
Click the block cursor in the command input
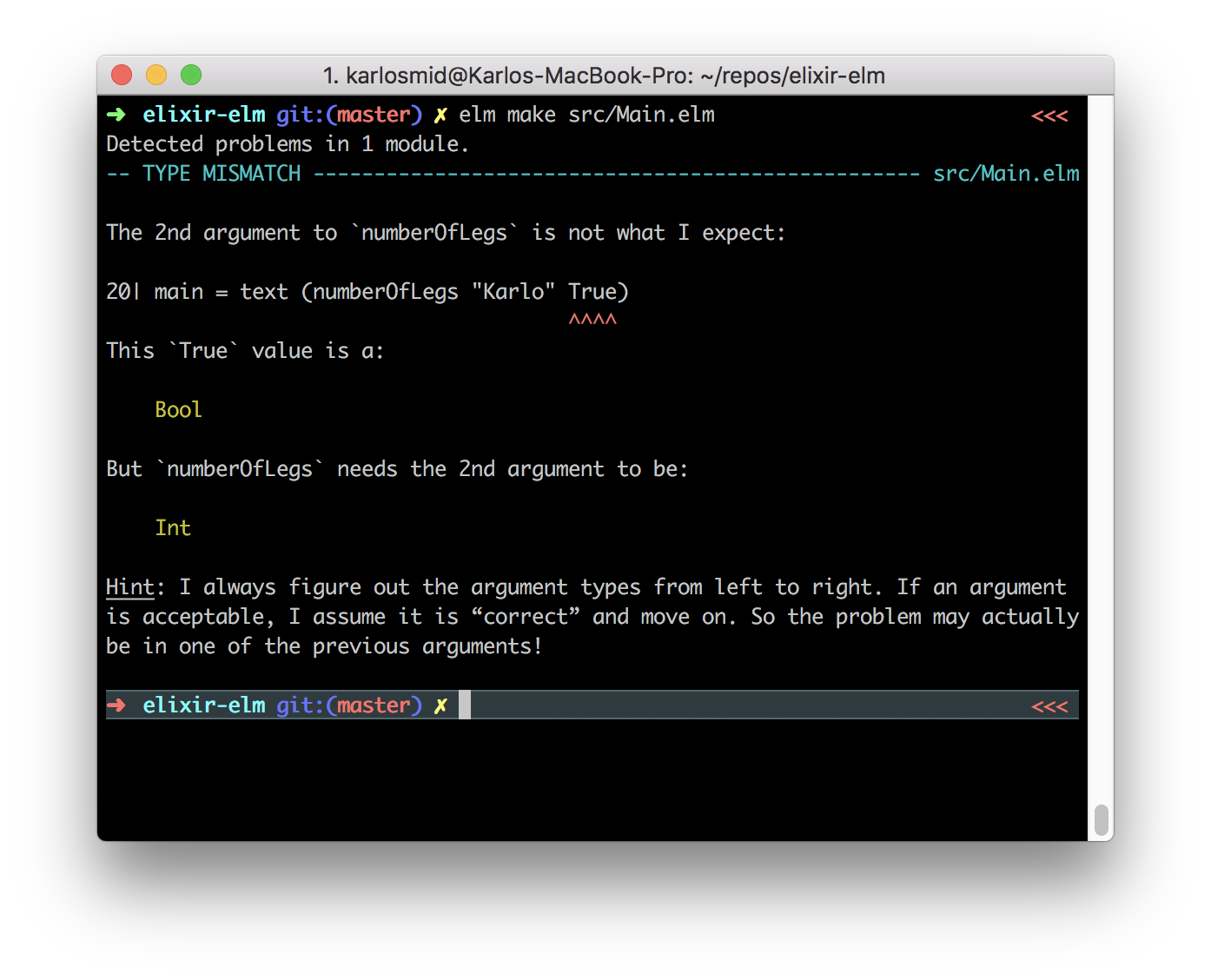[464, 705]
